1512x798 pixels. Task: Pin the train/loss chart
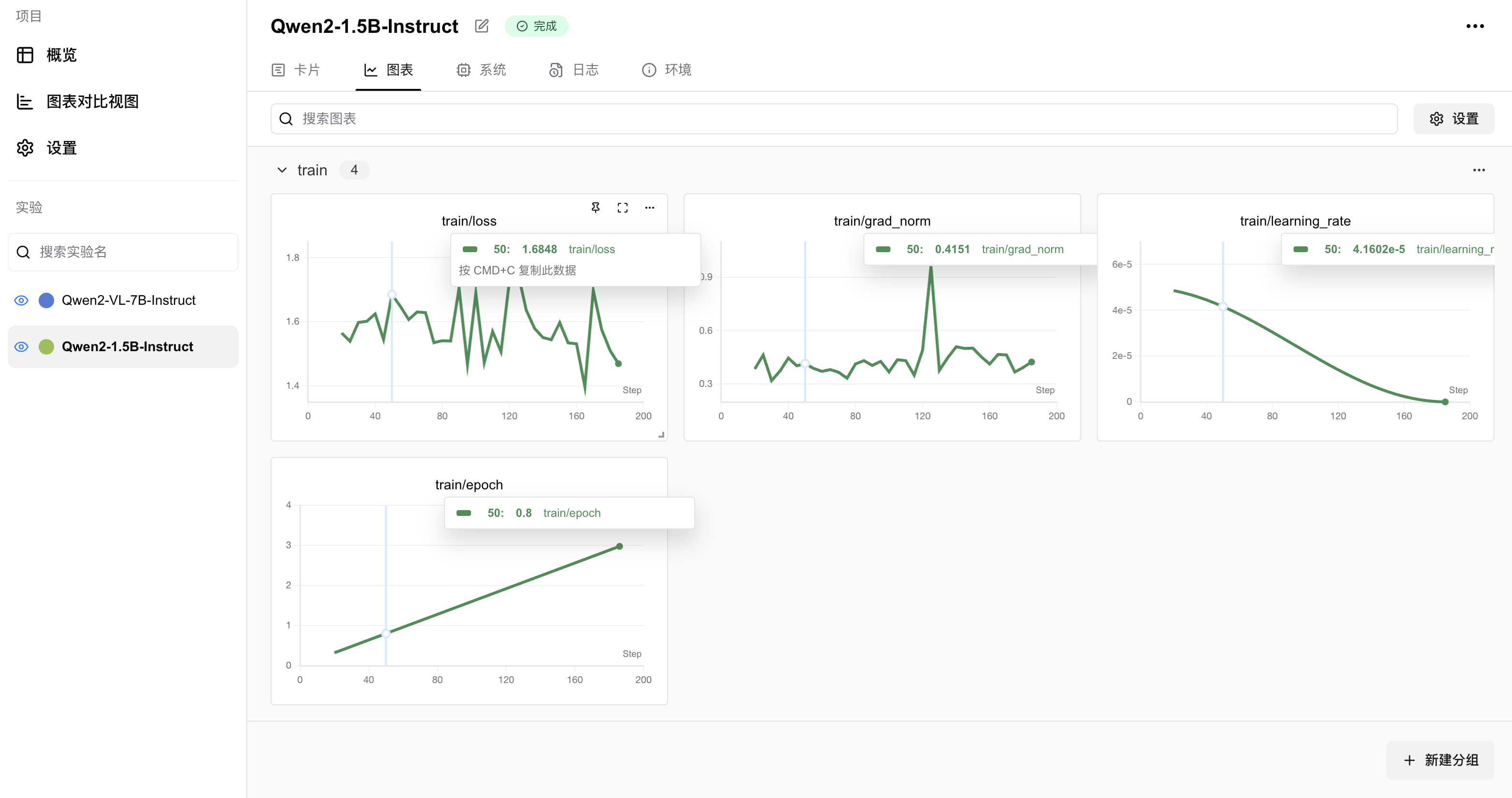point(595,208)
